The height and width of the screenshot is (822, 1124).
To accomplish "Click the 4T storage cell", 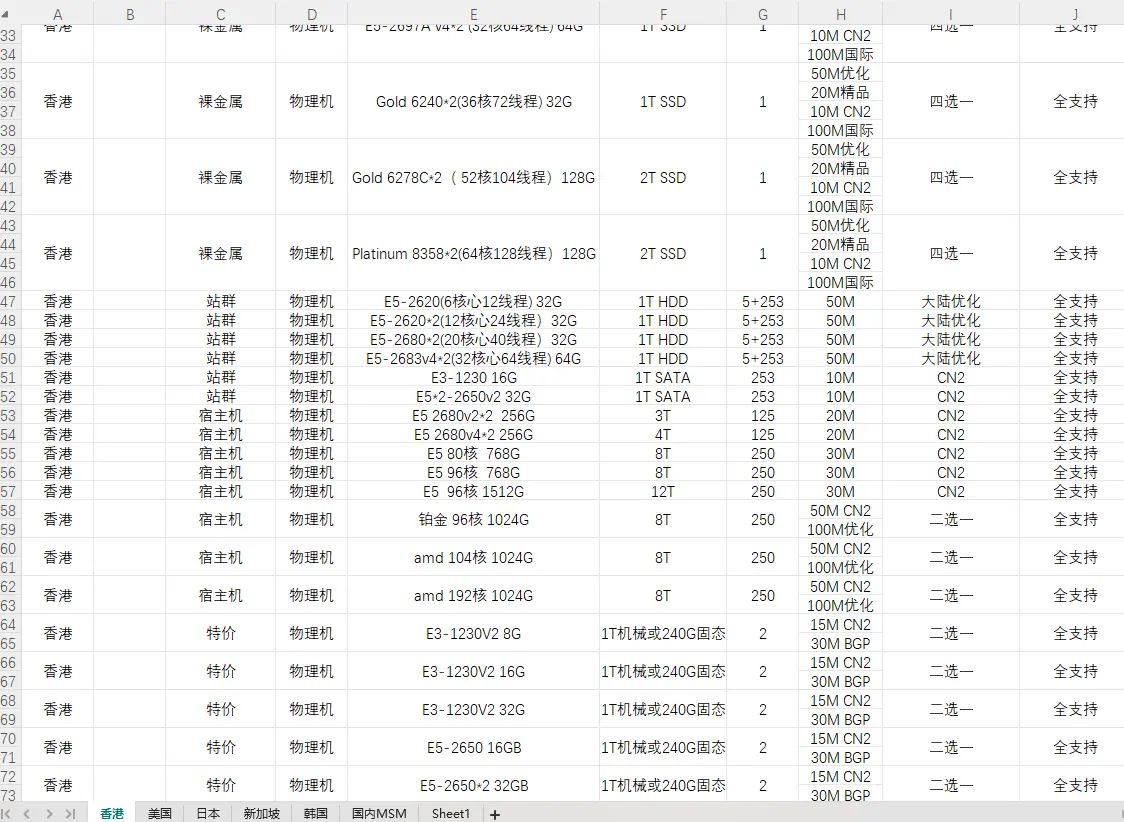I will pos(663,434).
